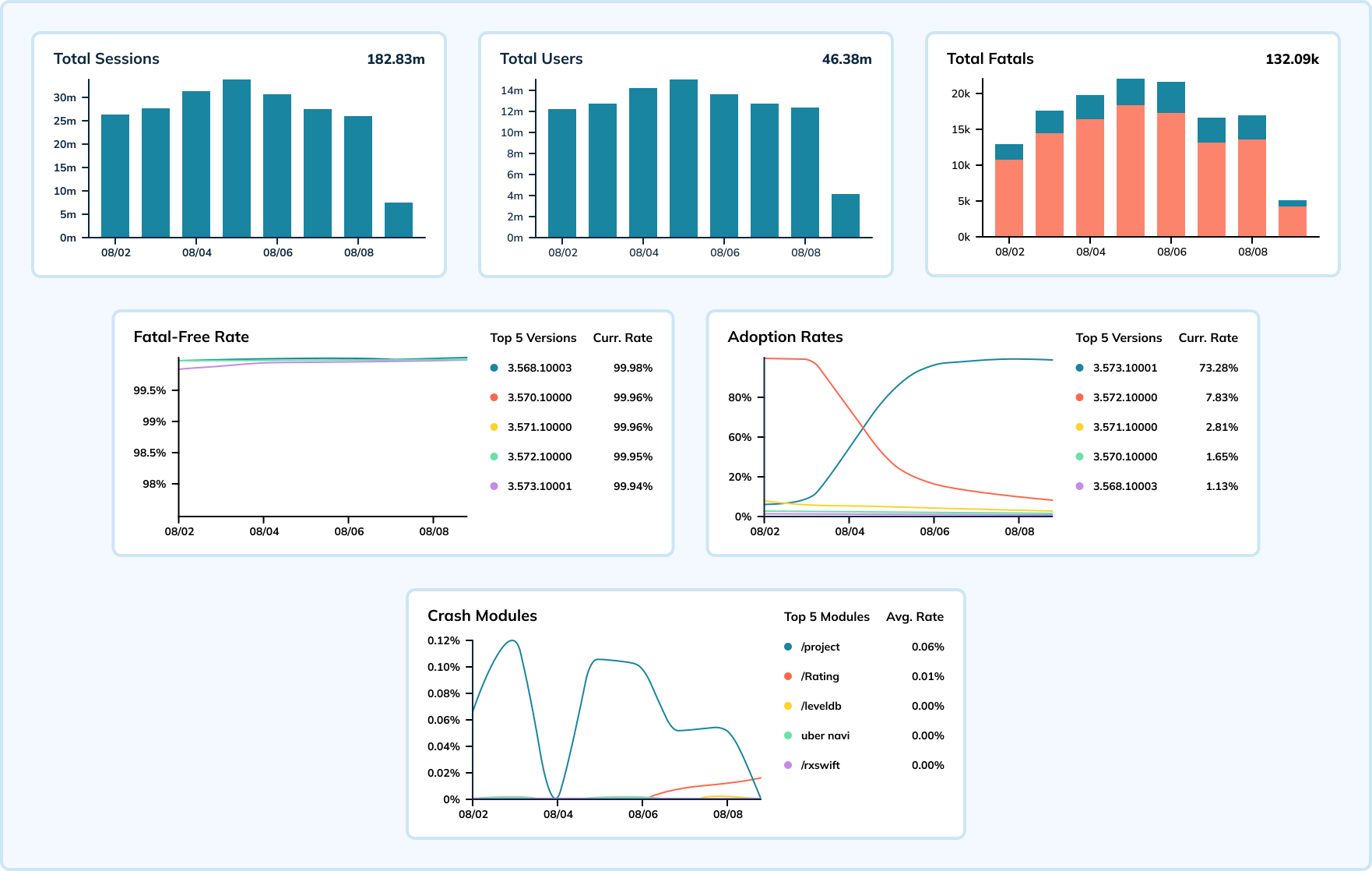The width and height of the screenshot is (1372, 871).
Task: Select the 132.09k total fatals value
Action: [x=1293, y=59]
